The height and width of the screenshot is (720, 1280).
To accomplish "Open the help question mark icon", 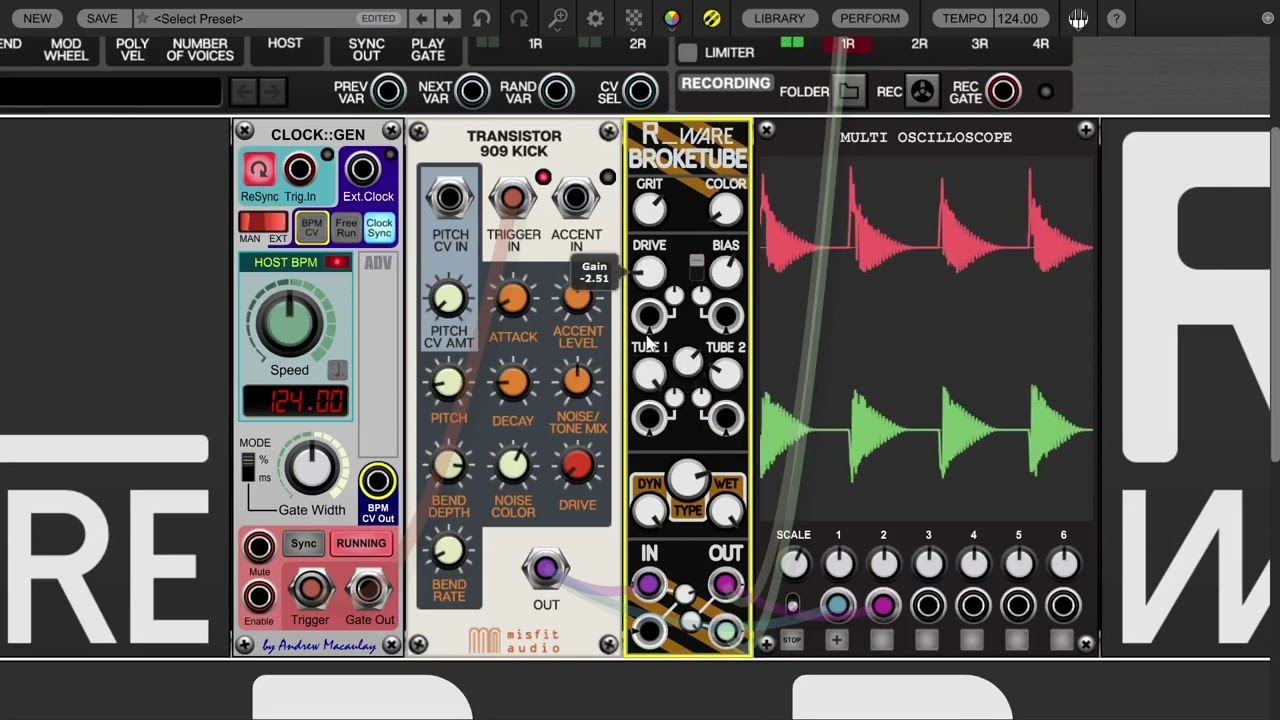I will [1116, 19].
